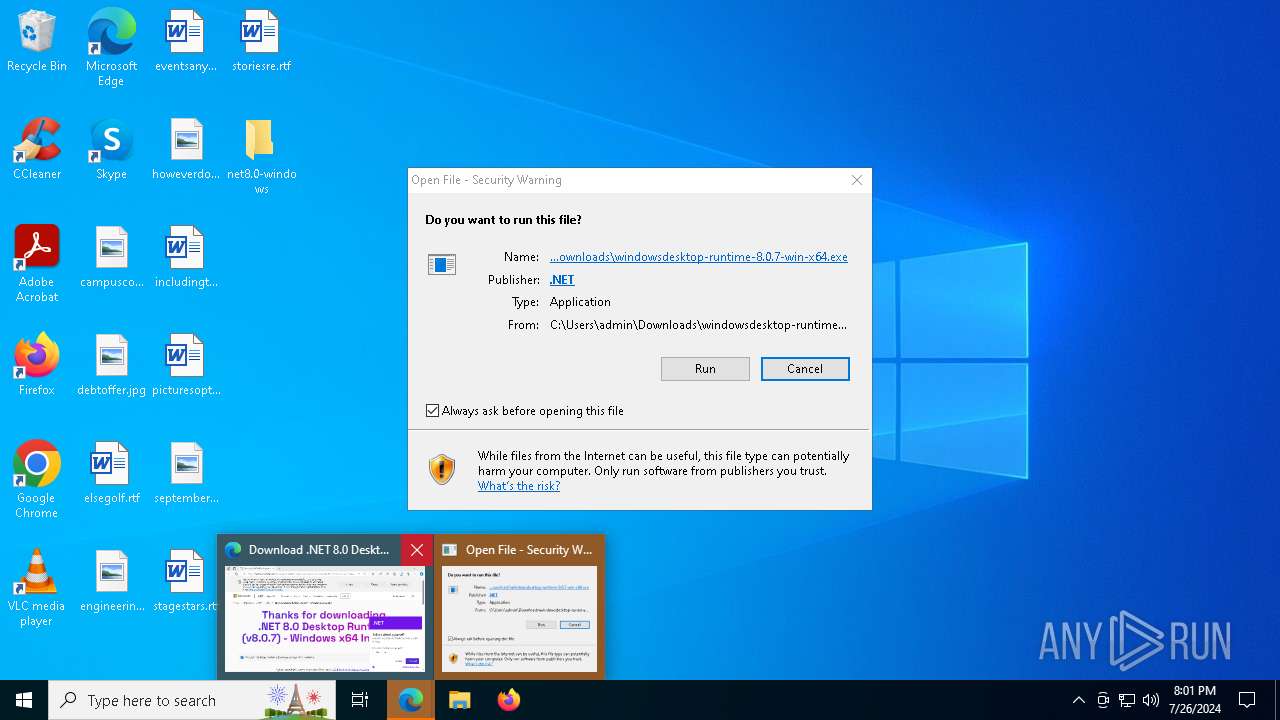1280x720 pixels.
Task: Click the Edge icon in the taskbar
Action: (x=410, y=700)
